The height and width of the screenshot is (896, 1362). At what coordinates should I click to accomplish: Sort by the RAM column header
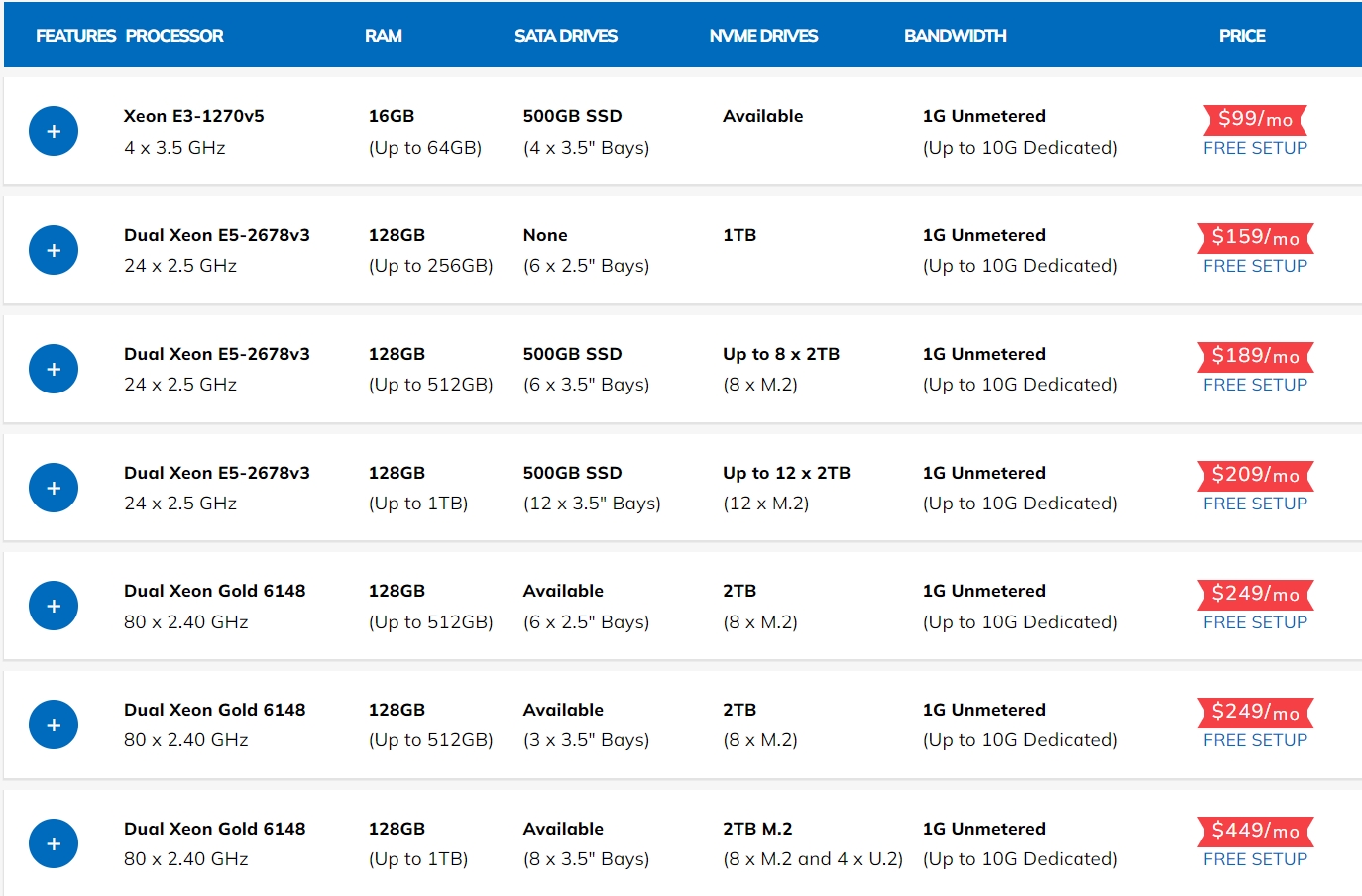tap(383, 36)
